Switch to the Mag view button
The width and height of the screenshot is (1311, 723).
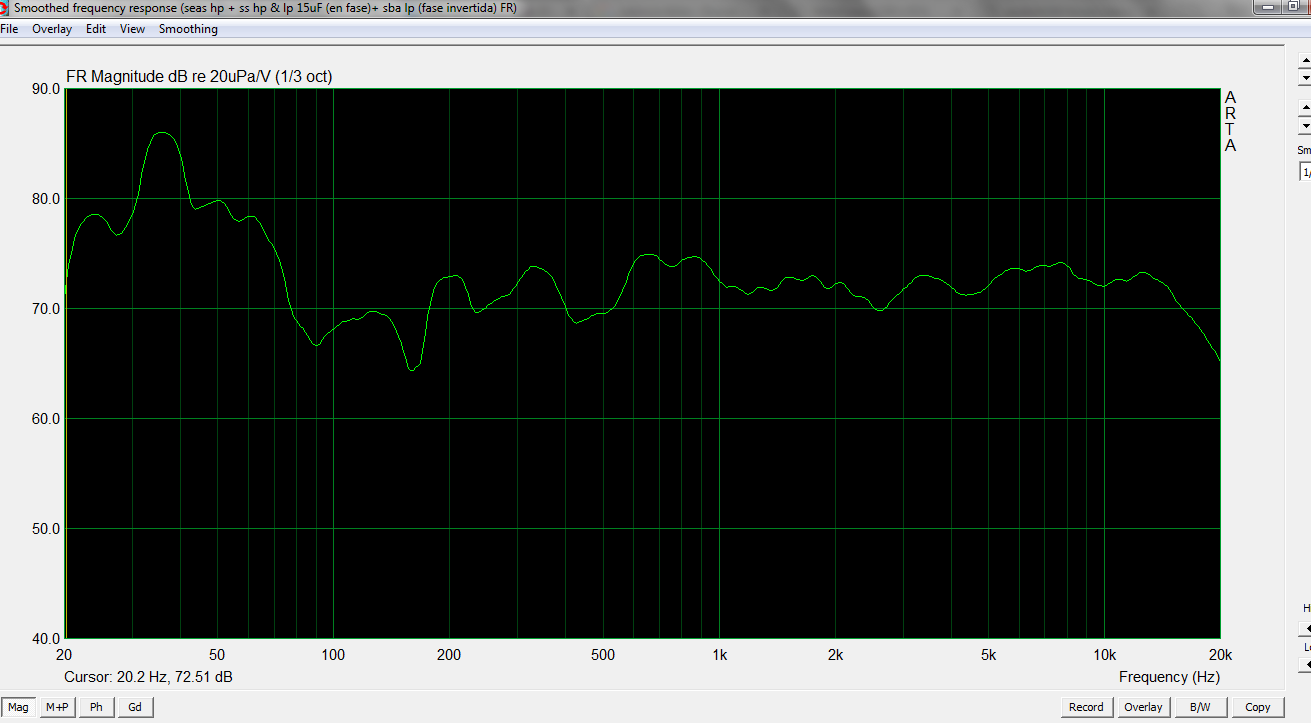coord(19,707)
